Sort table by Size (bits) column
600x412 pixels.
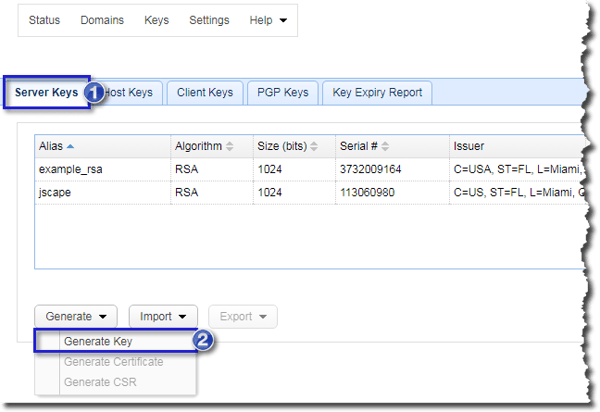tap(294, 146)
